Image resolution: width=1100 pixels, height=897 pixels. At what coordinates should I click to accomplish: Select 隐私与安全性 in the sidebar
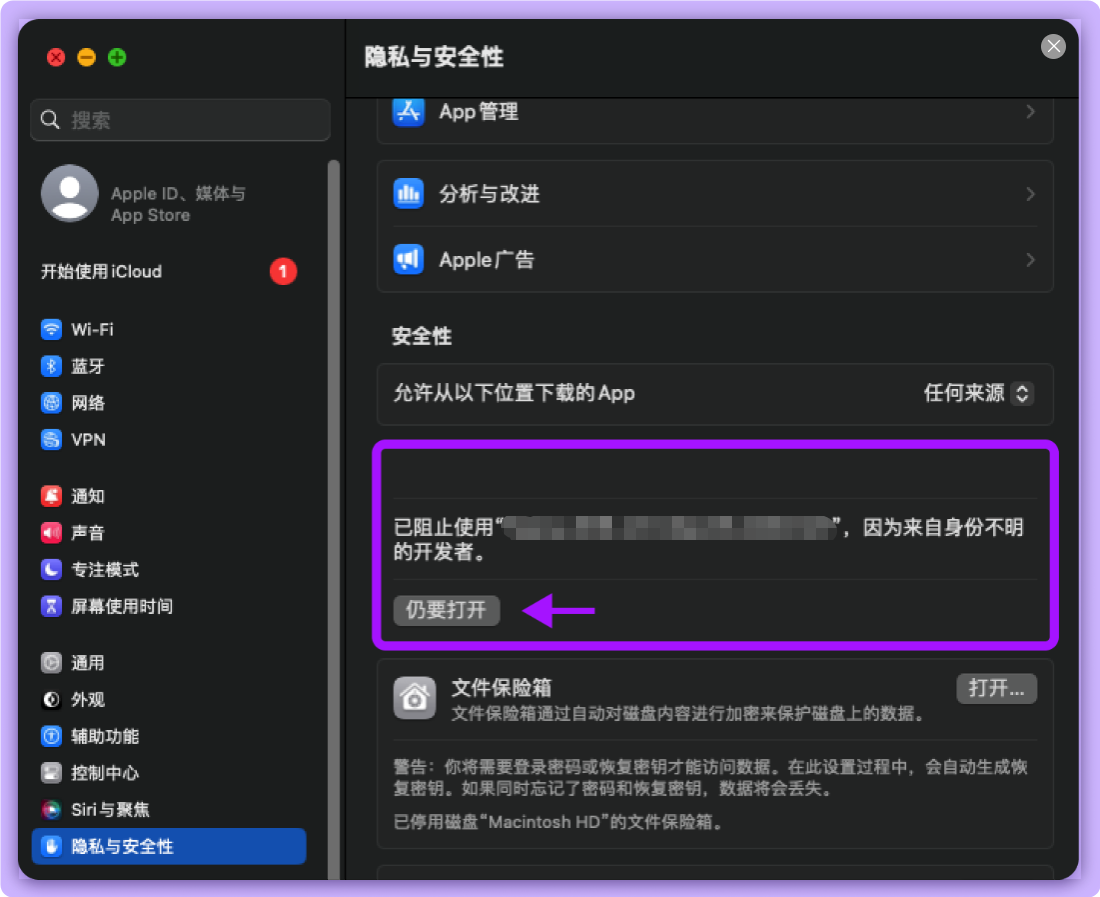point(169,847)
